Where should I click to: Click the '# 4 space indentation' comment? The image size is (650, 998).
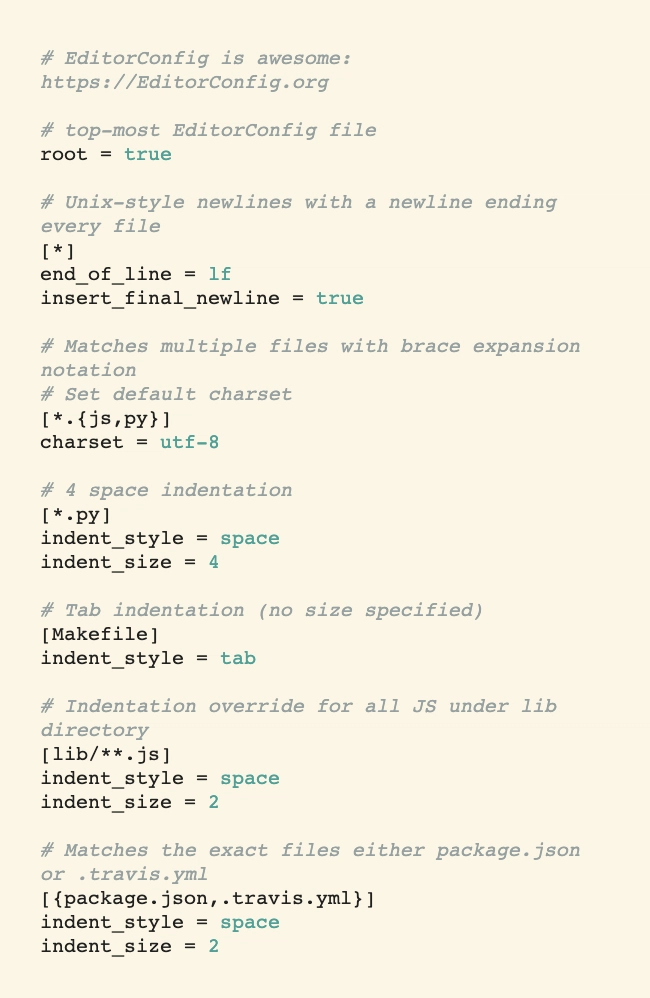(x=167, y=490)
